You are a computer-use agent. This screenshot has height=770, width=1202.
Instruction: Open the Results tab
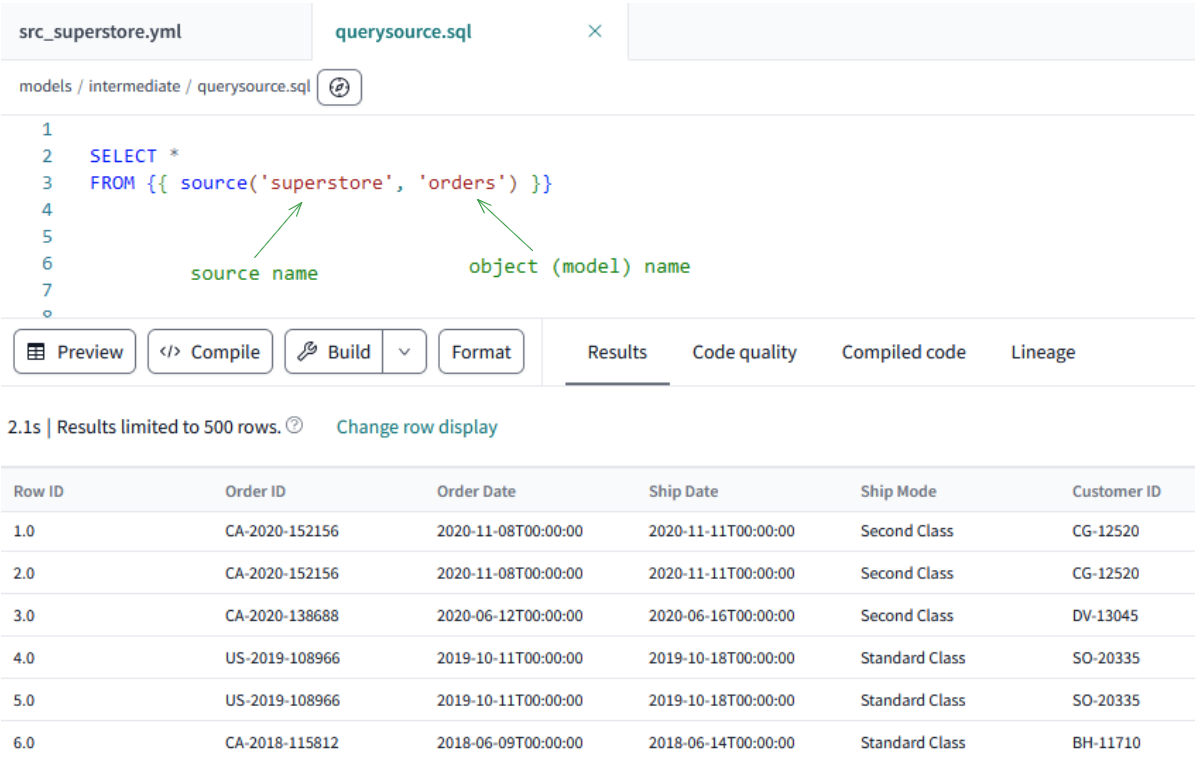click(x=617, y=352)
